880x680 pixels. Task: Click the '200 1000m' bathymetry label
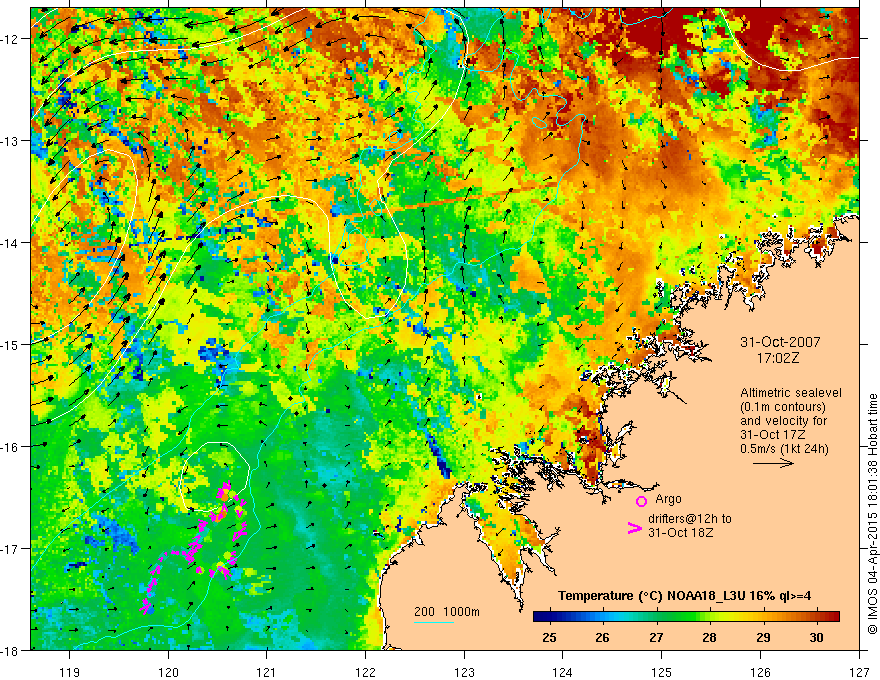point(447,612)
